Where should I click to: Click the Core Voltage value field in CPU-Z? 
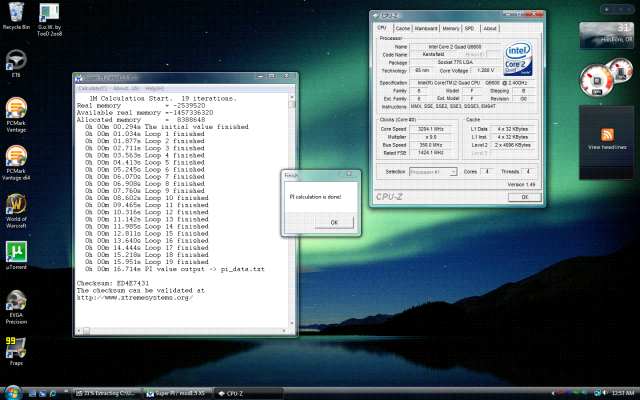[x=485, y=71]
